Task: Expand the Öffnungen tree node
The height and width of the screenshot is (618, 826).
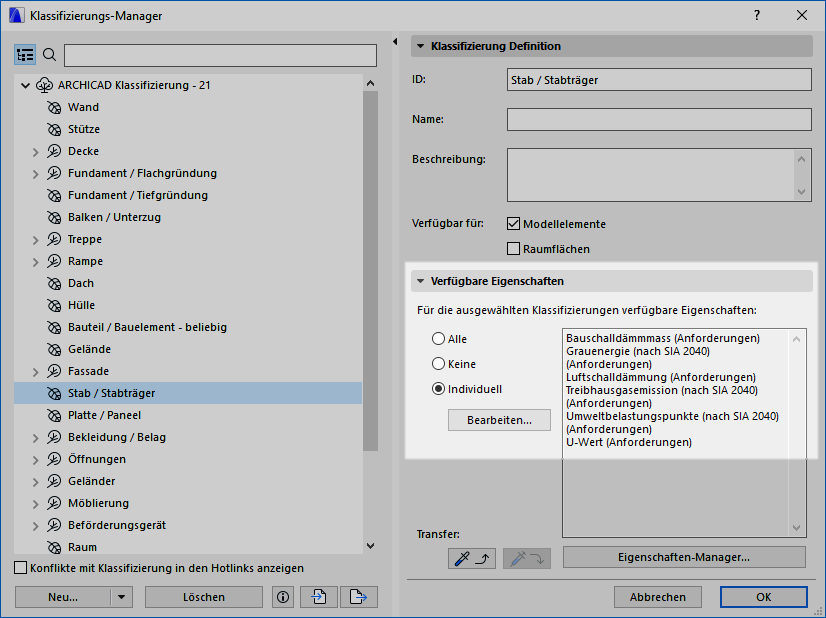Action: [x=35, y=460]
